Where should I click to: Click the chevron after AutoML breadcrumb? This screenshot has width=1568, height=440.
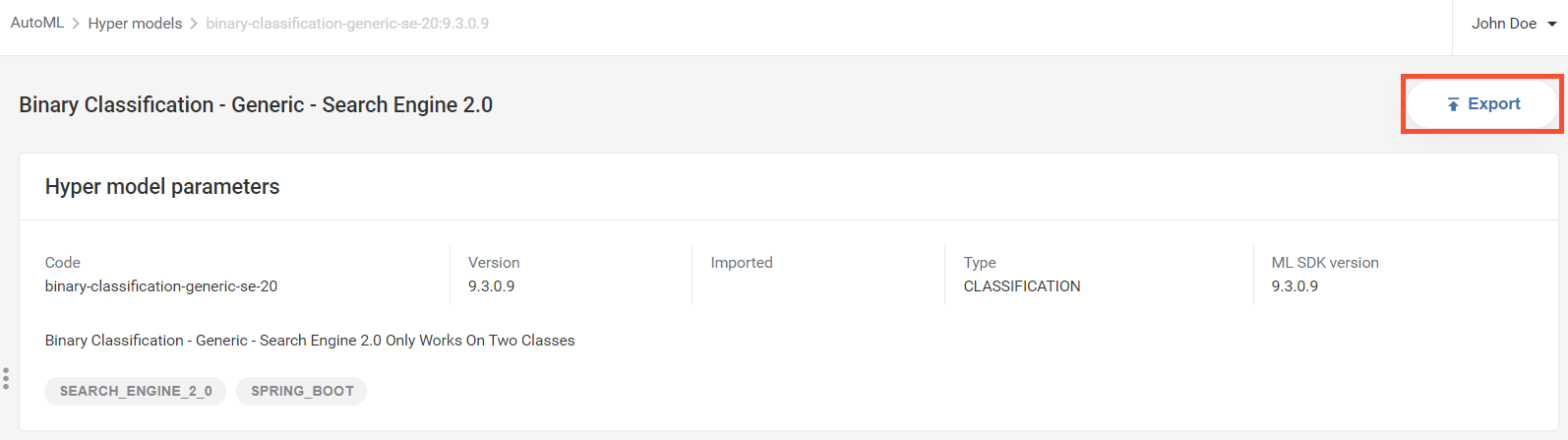click(x=76, y=24)
